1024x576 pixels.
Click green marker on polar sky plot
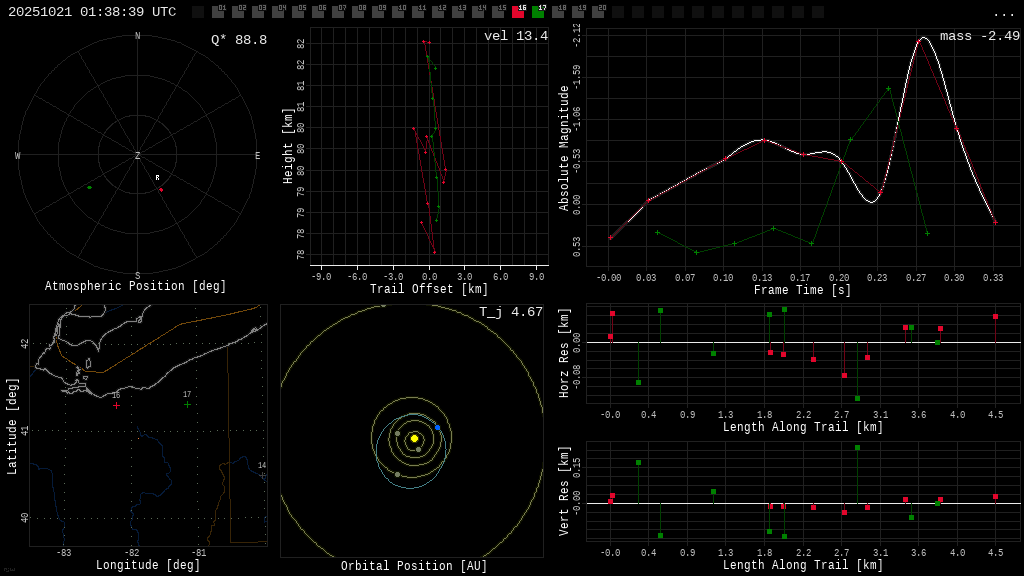89,187
